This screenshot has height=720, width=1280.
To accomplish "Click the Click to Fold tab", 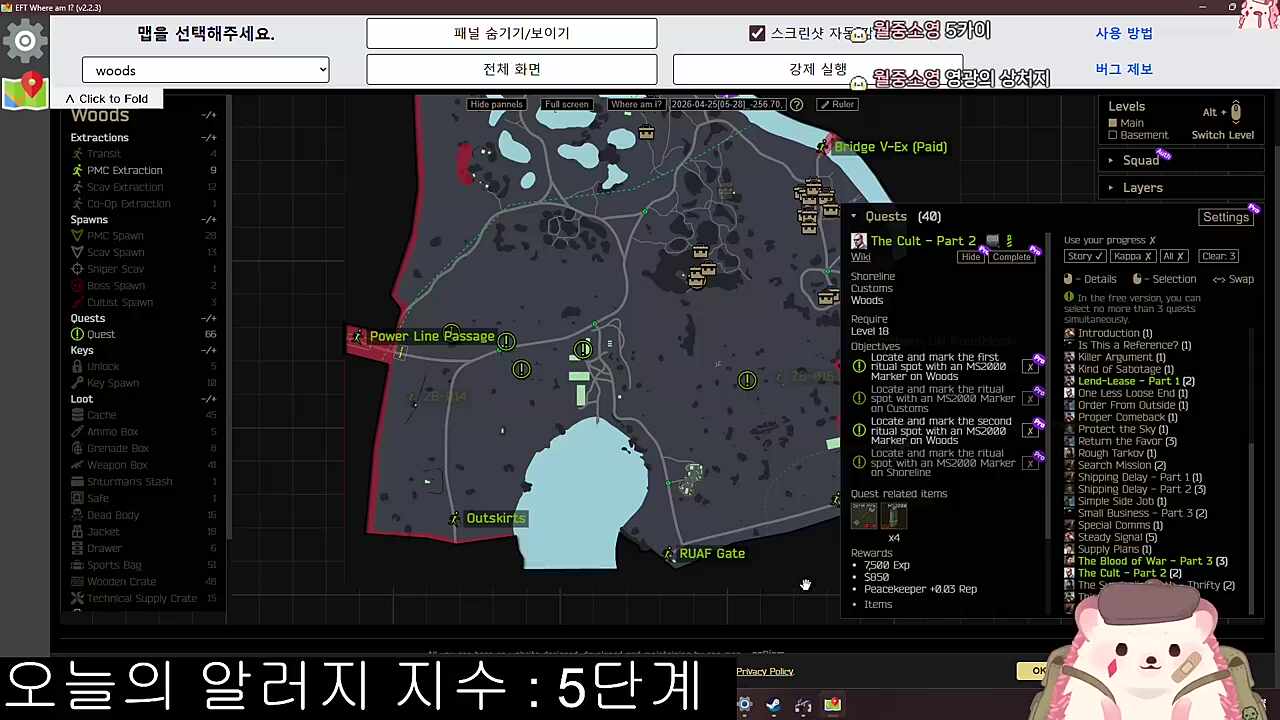I will pos(106,98).
